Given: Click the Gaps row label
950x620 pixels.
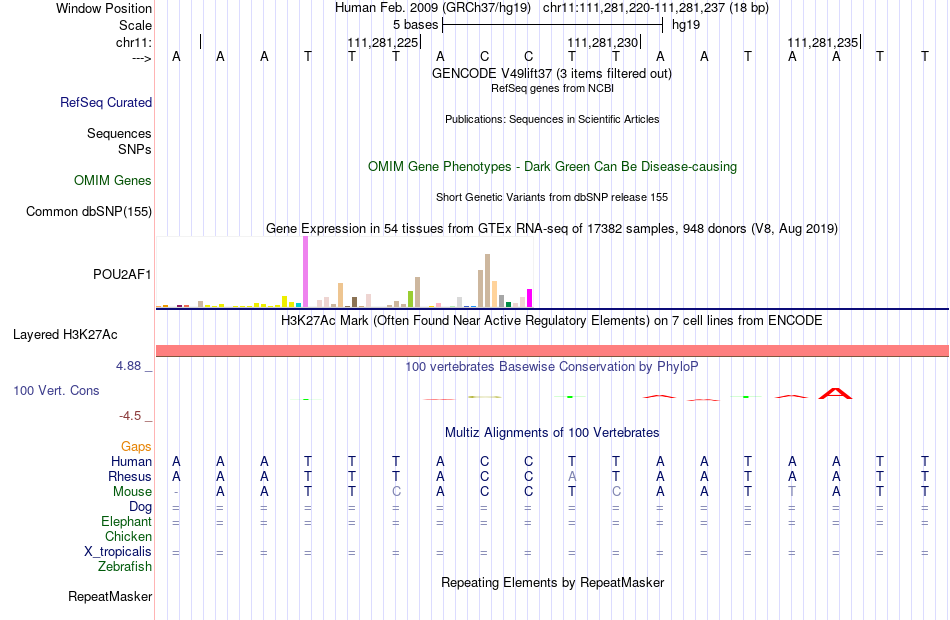Looking at the screenshot, I should tap(136, 447).
